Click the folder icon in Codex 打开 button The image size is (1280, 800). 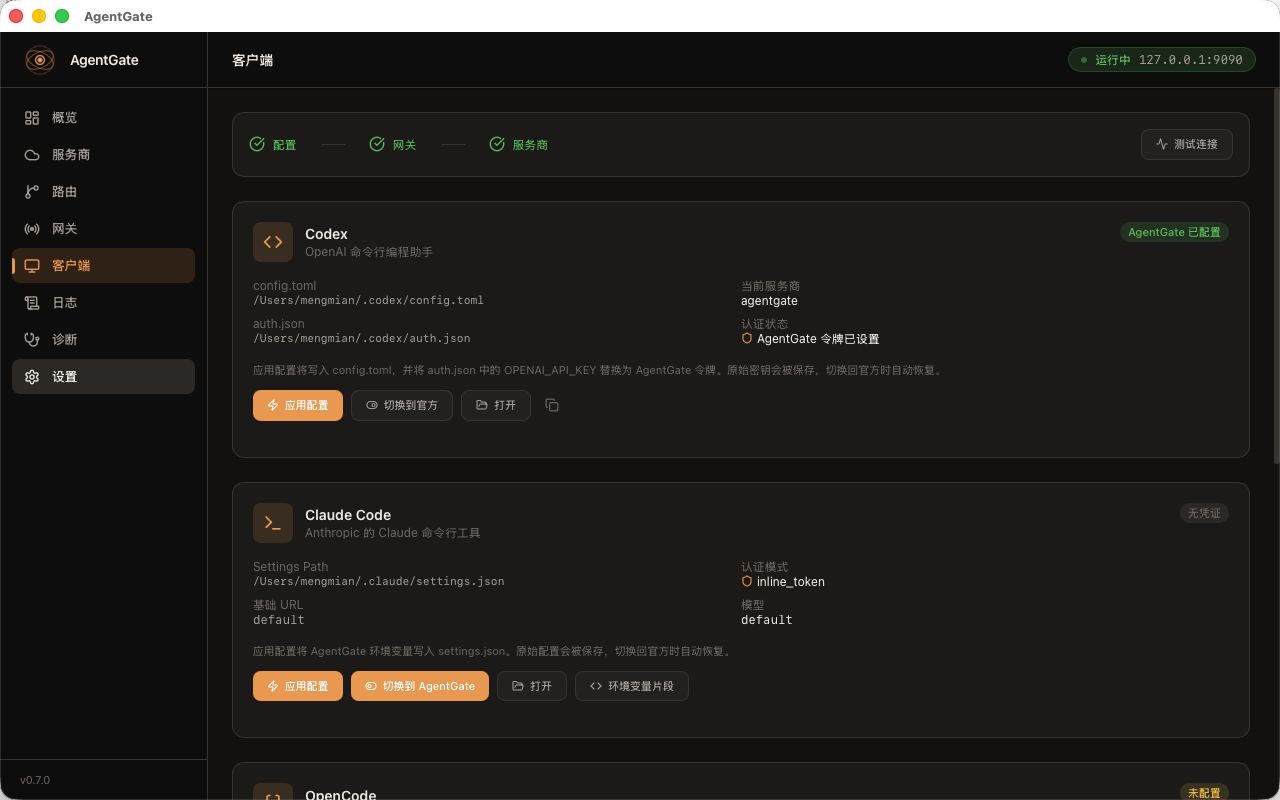[x=482, y=405]
